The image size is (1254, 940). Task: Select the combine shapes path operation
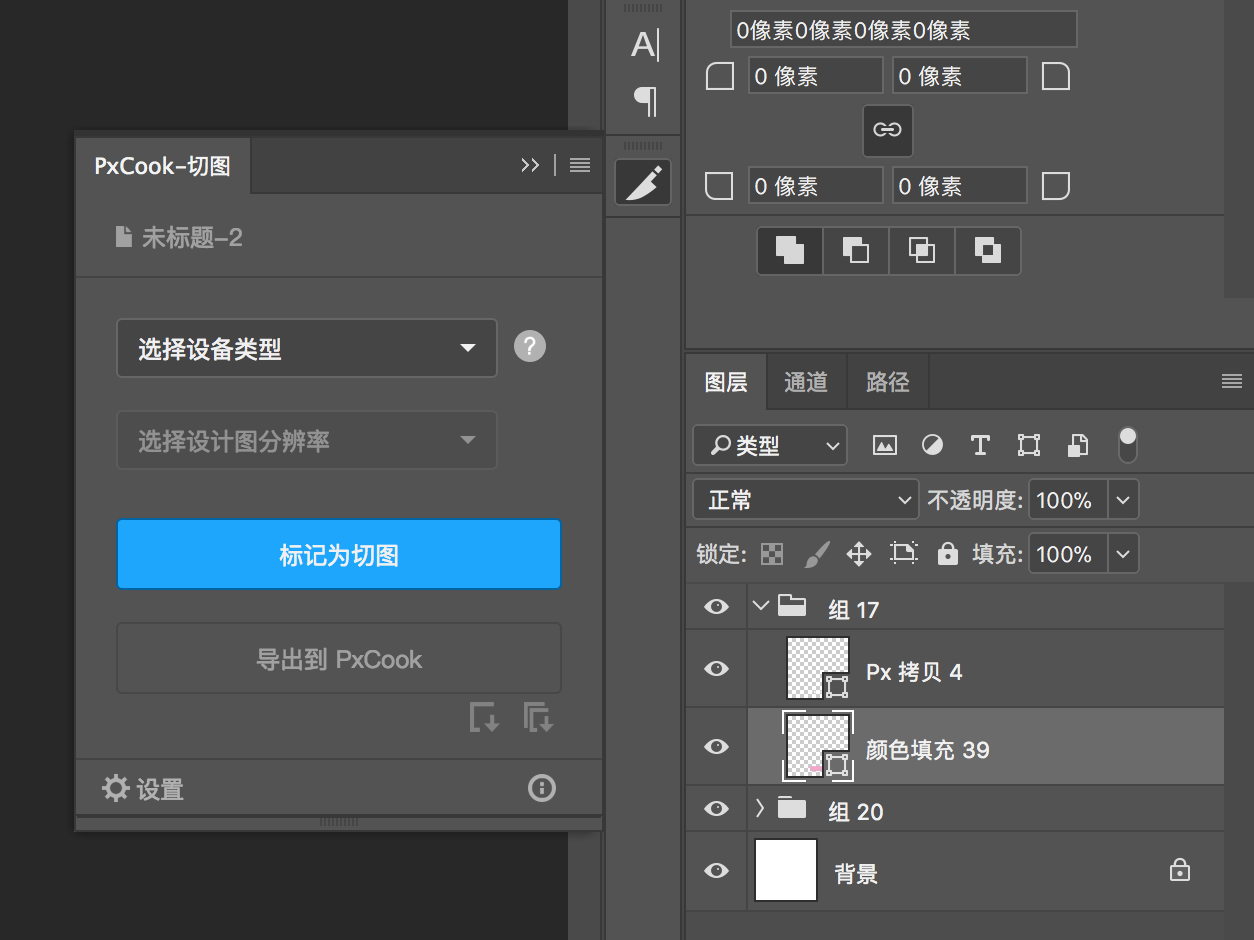790,250
